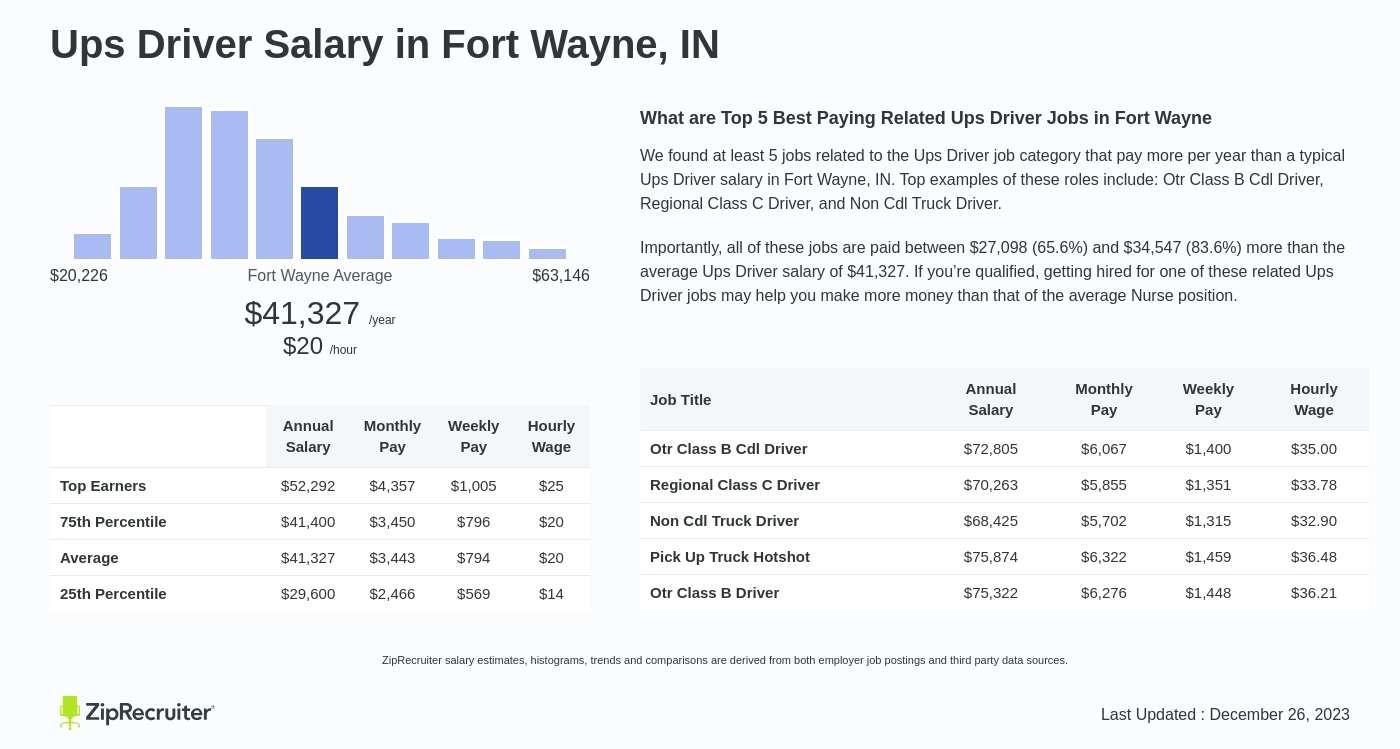Click 'Hourly Wage' header in related jobs table
Viewport: 1400px width, 749px height.
pos(1314,399)
